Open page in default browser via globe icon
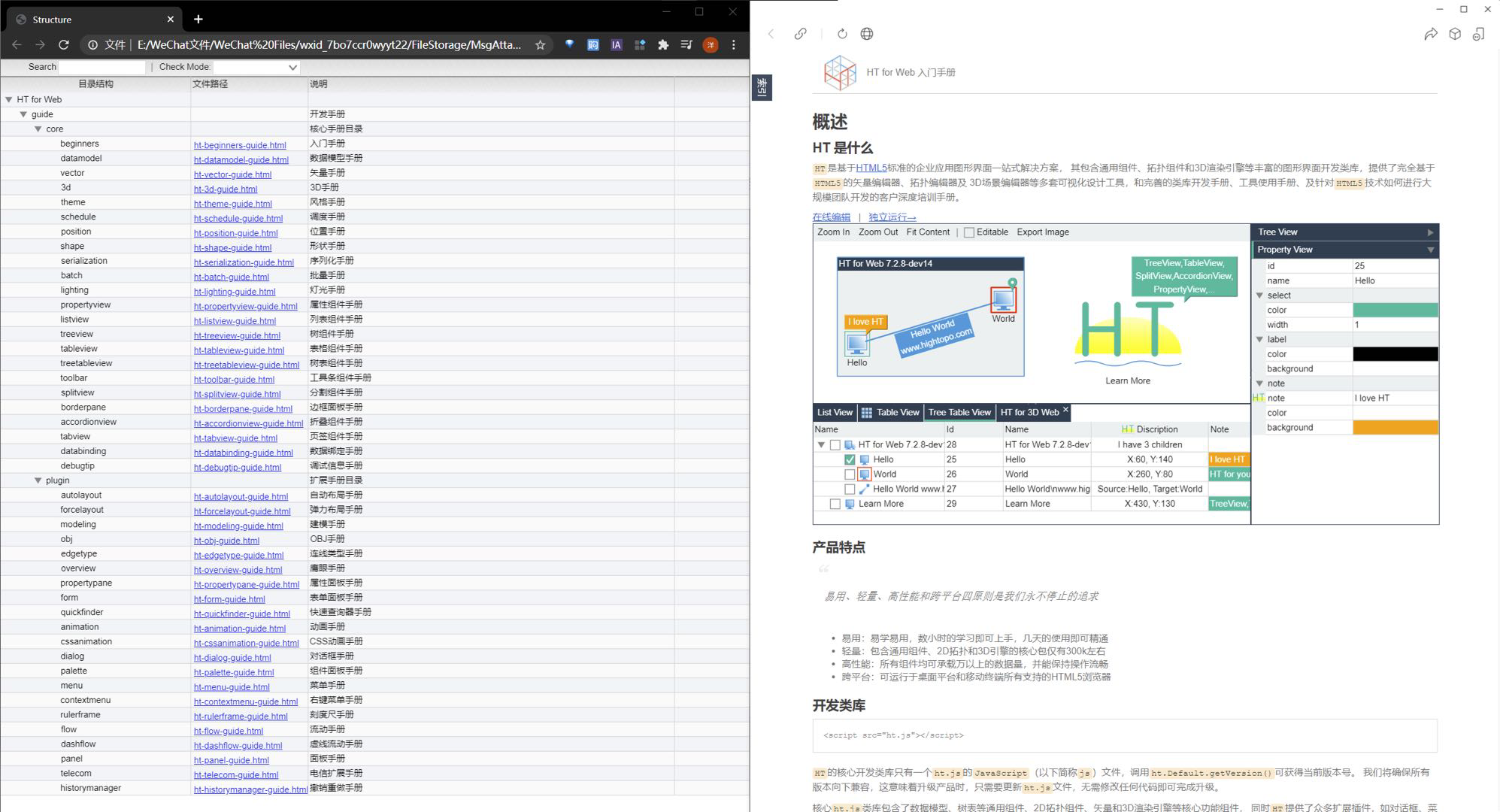 click(x=867, y=34)
